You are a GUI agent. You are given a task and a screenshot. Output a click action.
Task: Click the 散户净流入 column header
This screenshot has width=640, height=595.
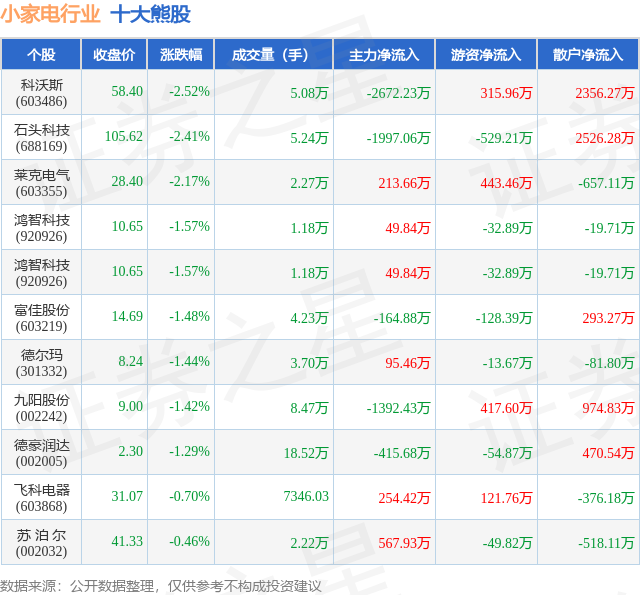click(x=588, y=54)
